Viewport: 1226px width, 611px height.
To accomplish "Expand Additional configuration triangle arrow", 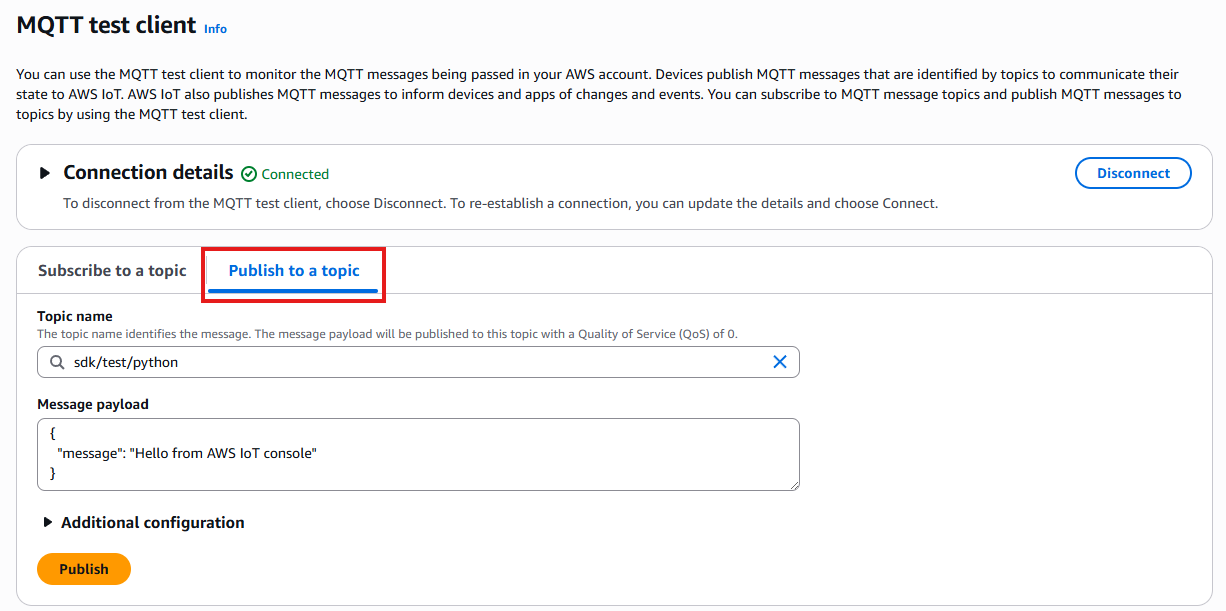I will [x=47, y=523].
